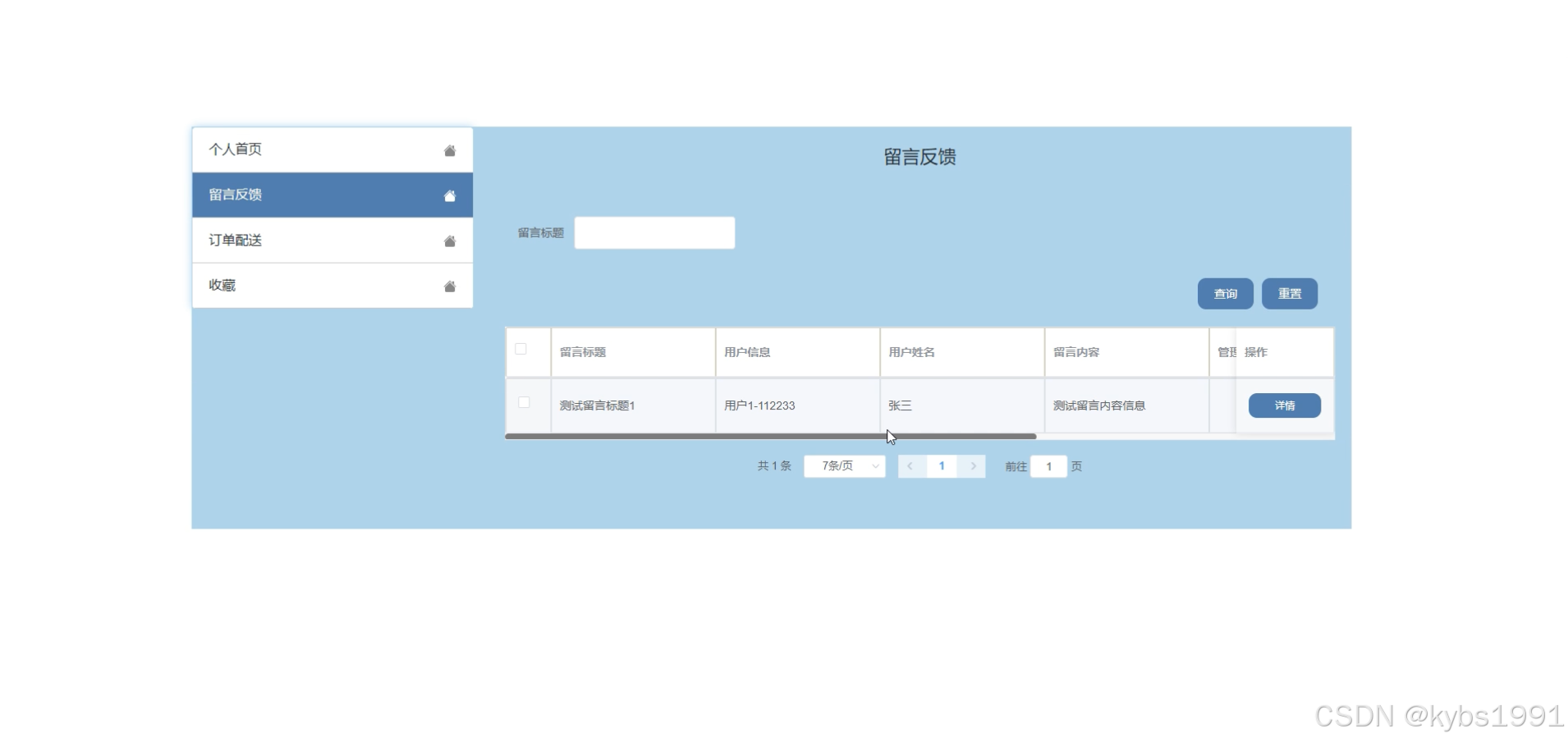
Task: Click cell 测试留言标题1
Action: (633, 405)
